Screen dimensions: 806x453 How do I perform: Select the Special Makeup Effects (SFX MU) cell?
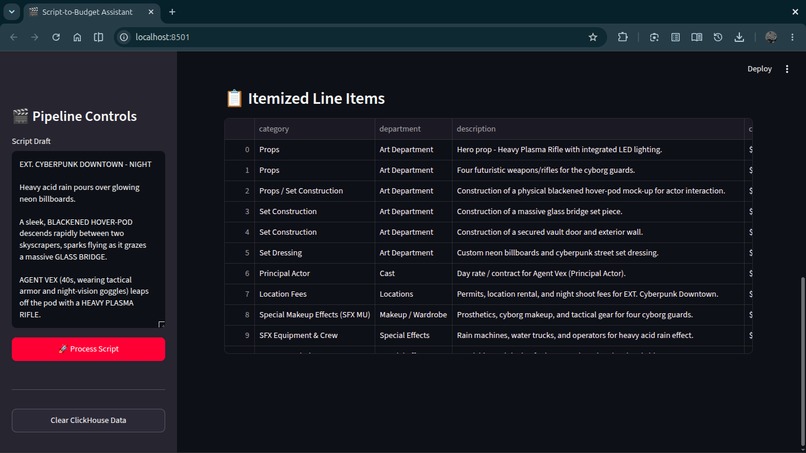(x=315, y=314)
